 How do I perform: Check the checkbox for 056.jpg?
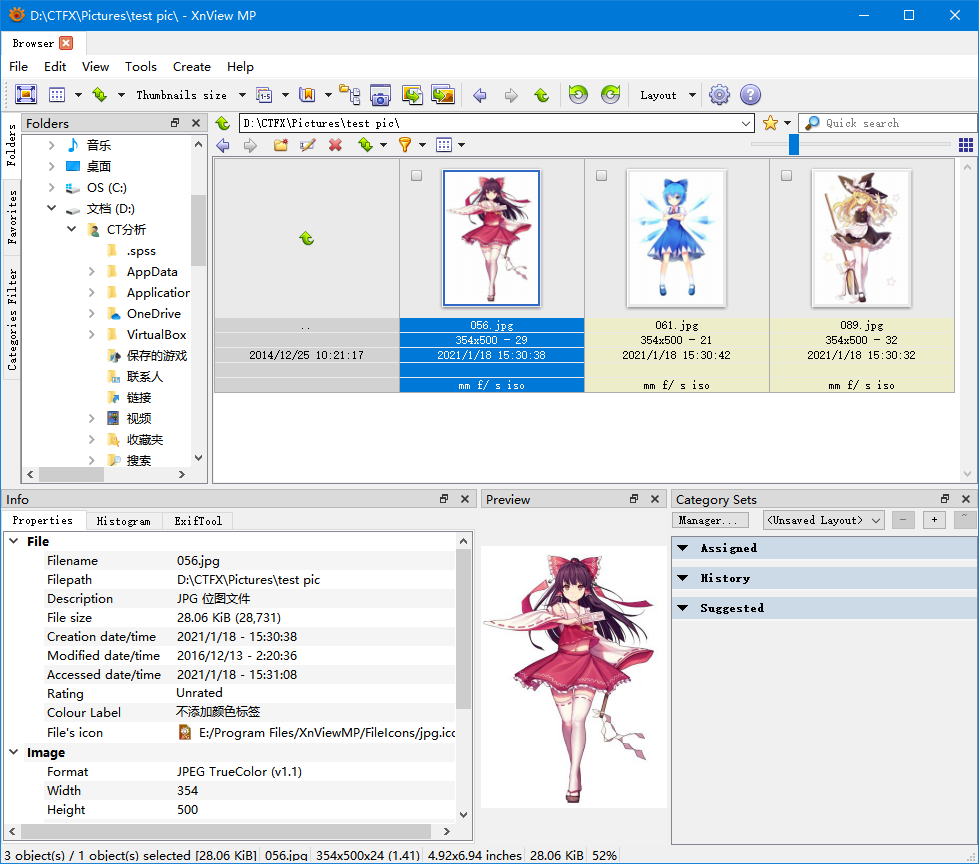point(417,176)
